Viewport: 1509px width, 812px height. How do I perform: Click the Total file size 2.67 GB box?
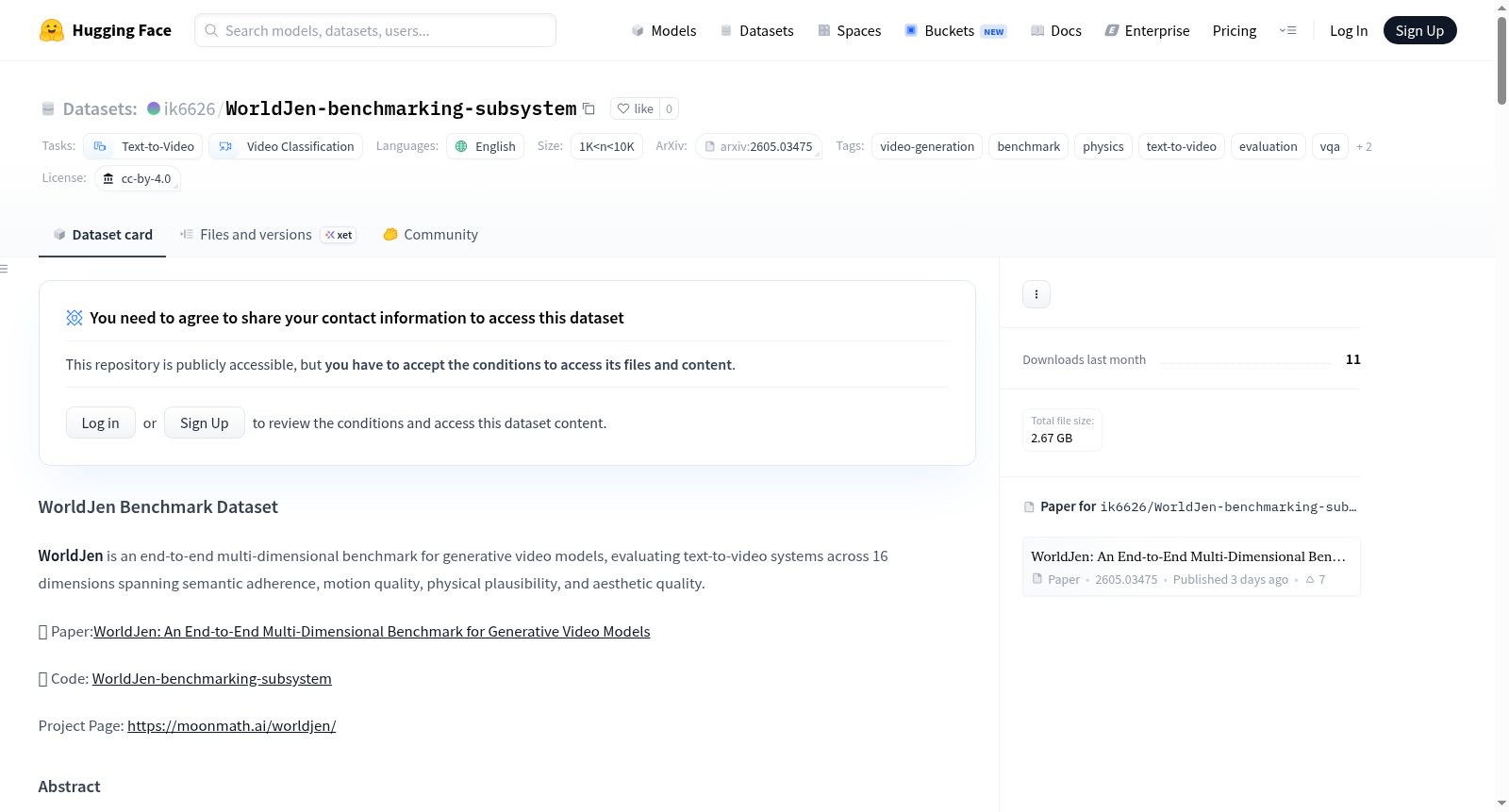1063,430
